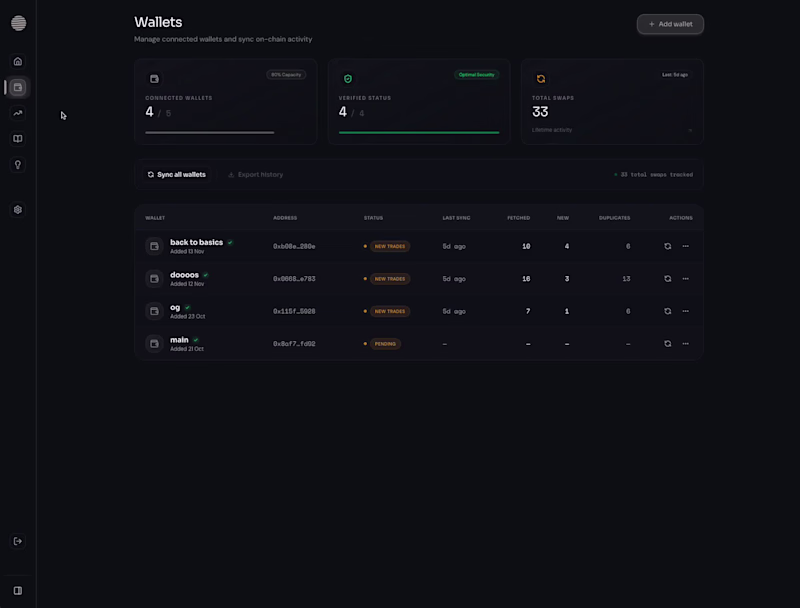Click the Add wallet button
This screenshot has width=800, height=608.
[x=670, y=24]
